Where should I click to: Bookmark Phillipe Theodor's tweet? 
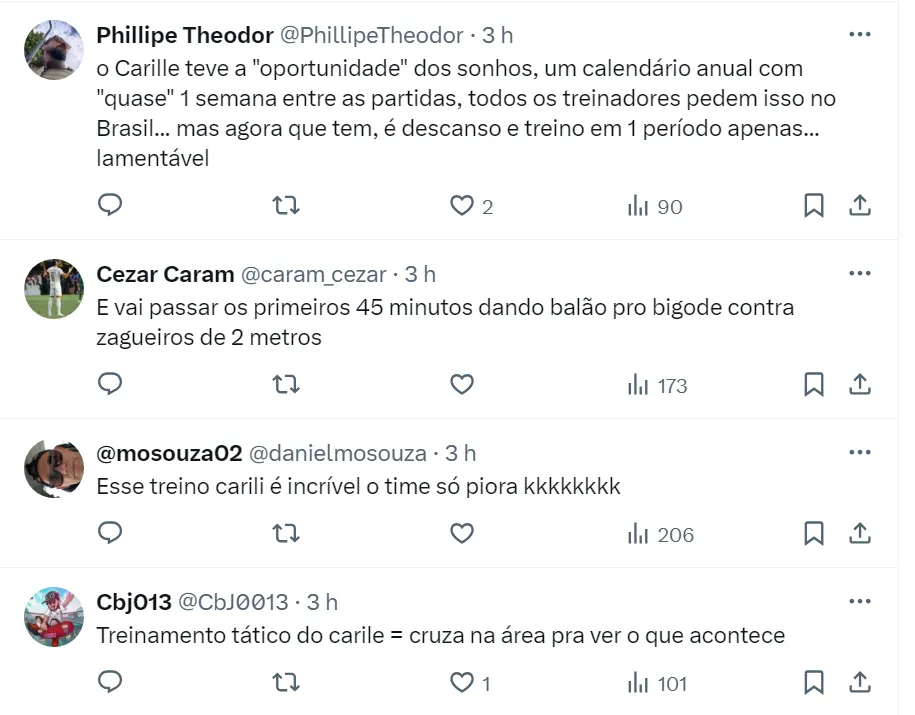[814, 206]
